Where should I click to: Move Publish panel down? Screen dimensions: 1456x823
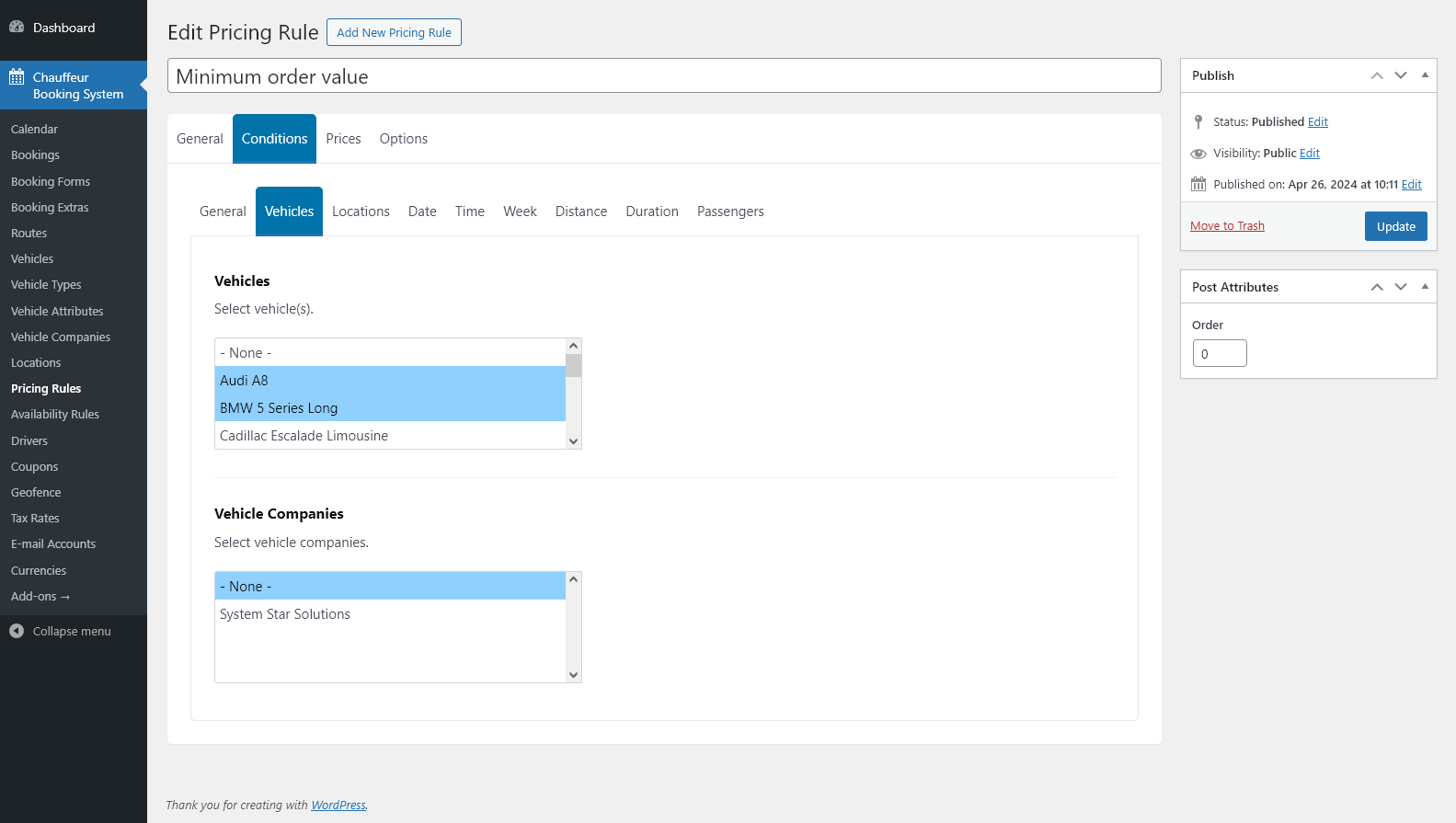point(1401,75)
